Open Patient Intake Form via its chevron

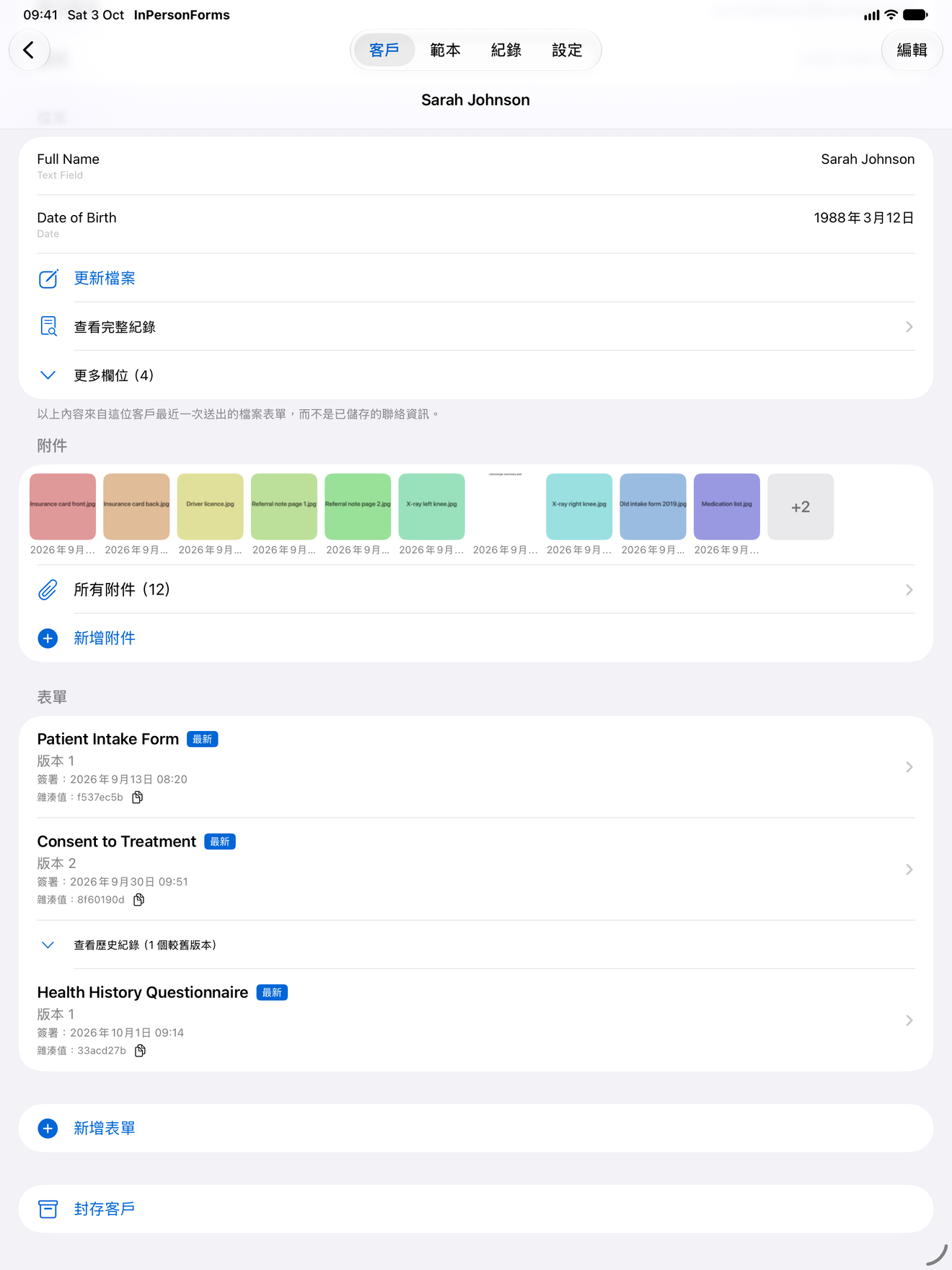(909, 767)
